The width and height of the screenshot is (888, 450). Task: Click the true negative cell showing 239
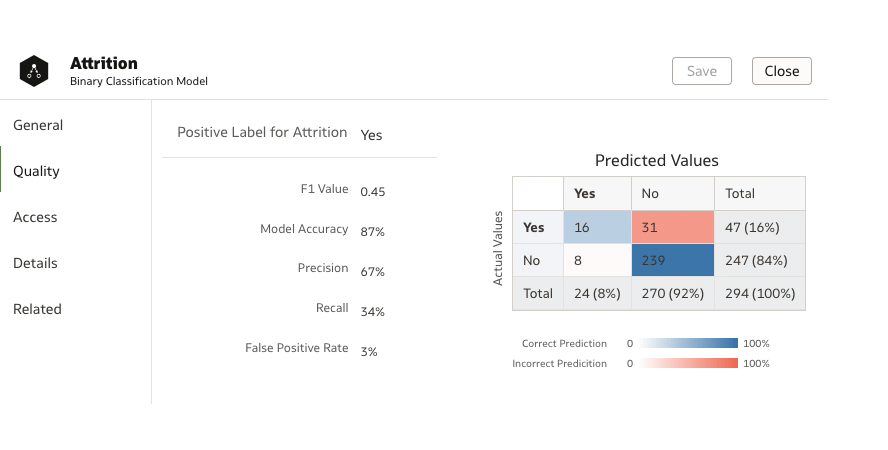672,260
